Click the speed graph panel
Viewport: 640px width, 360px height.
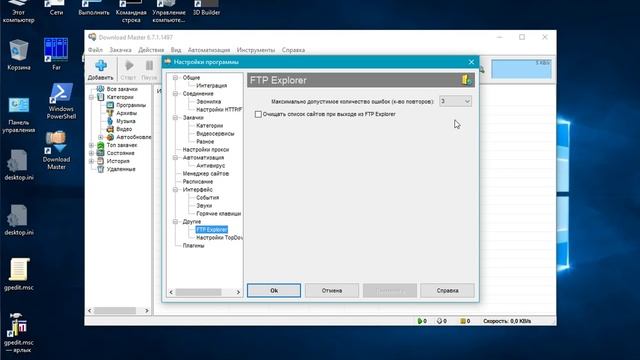pos(521,69)
